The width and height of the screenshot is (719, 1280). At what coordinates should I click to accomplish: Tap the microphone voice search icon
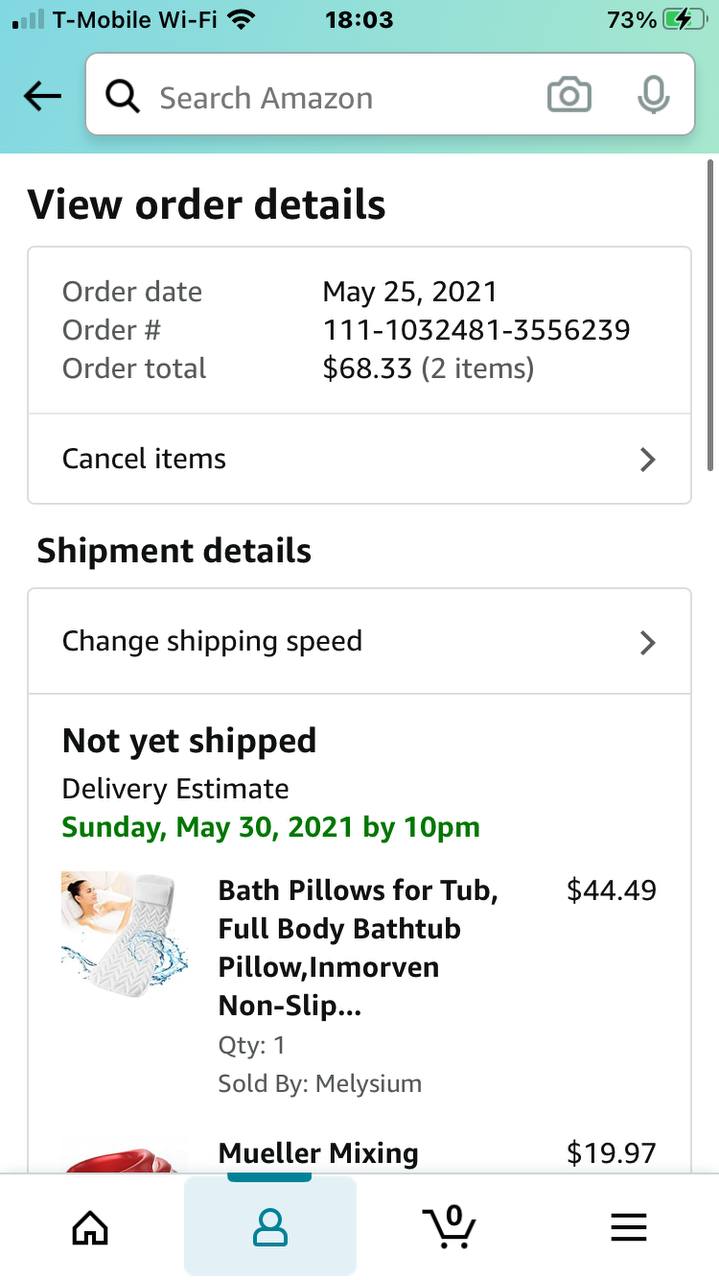point(653,96)
